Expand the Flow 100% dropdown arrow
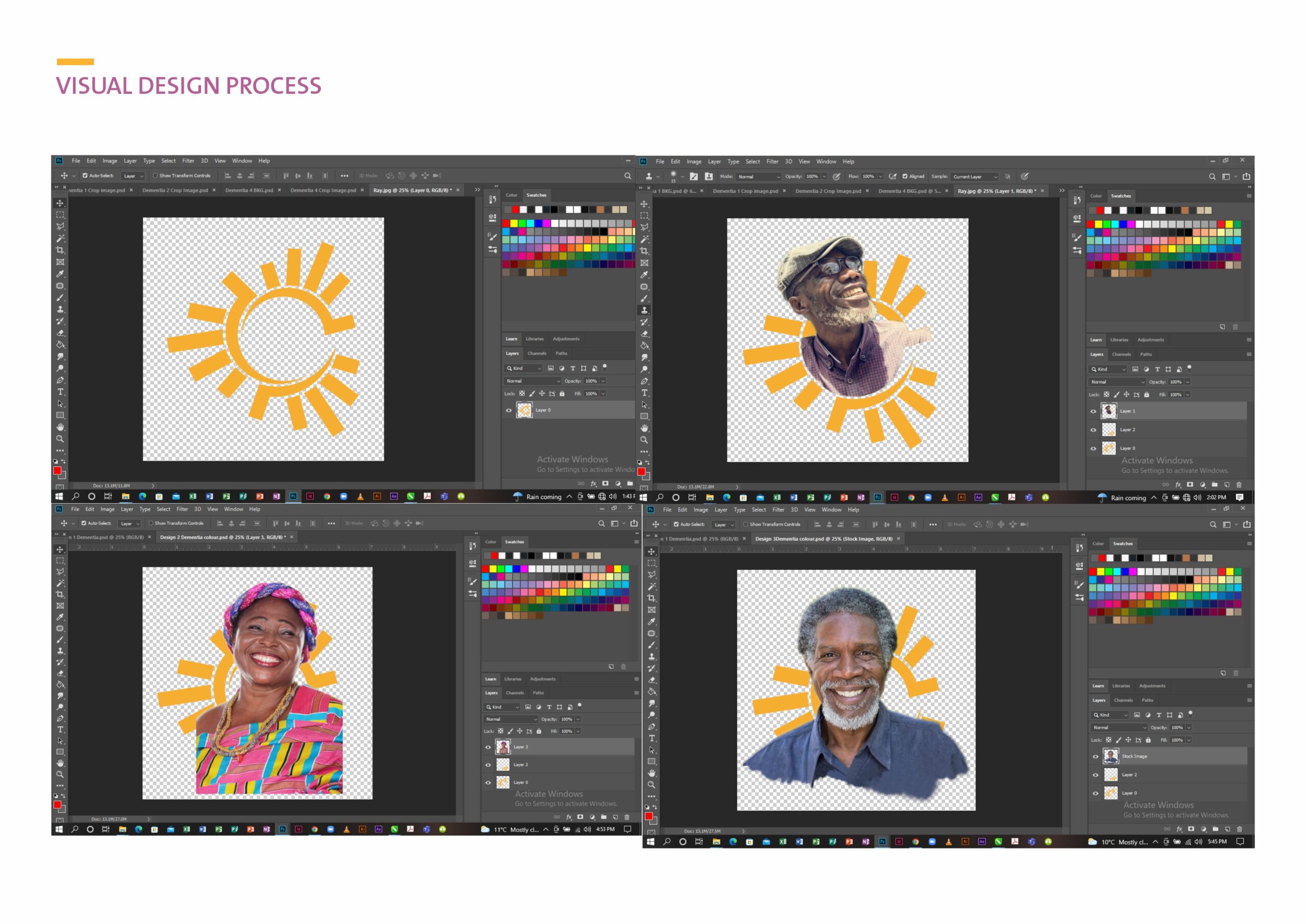Viewport: 1306px width, 924px height. click(881, 177)
